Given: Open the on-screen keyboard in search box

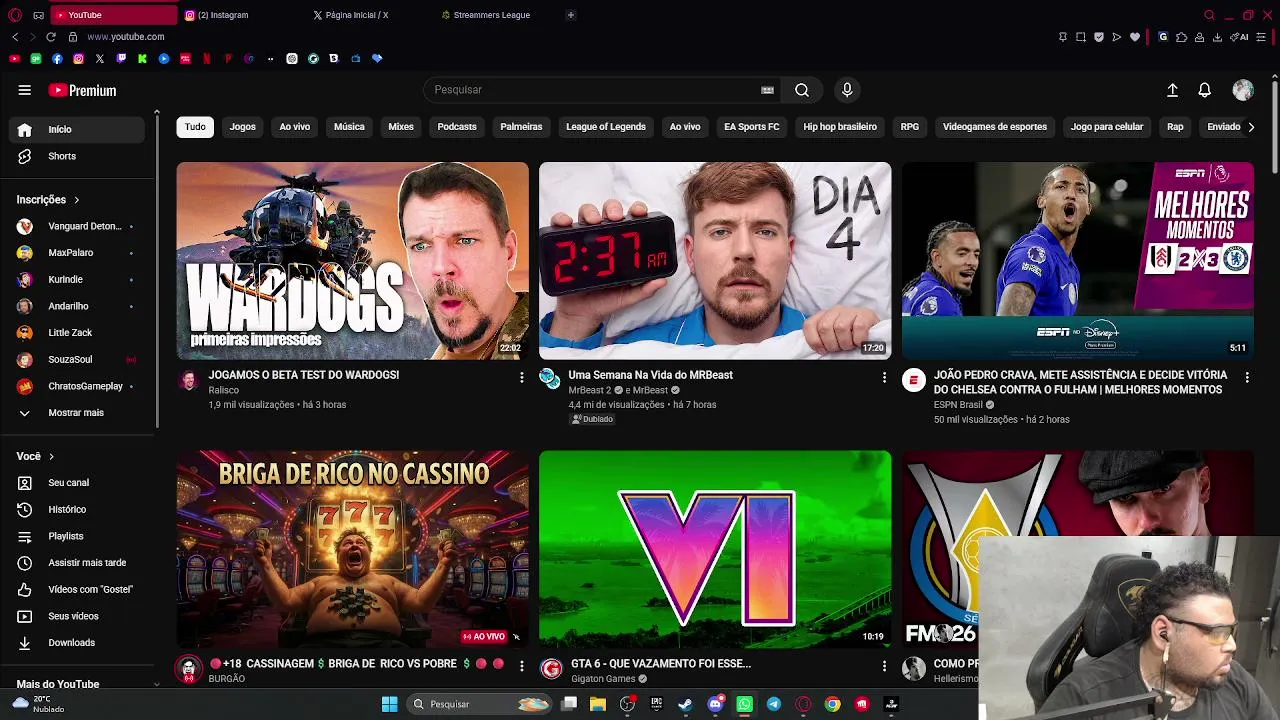Looking at the screenshot, I should 767,90.
